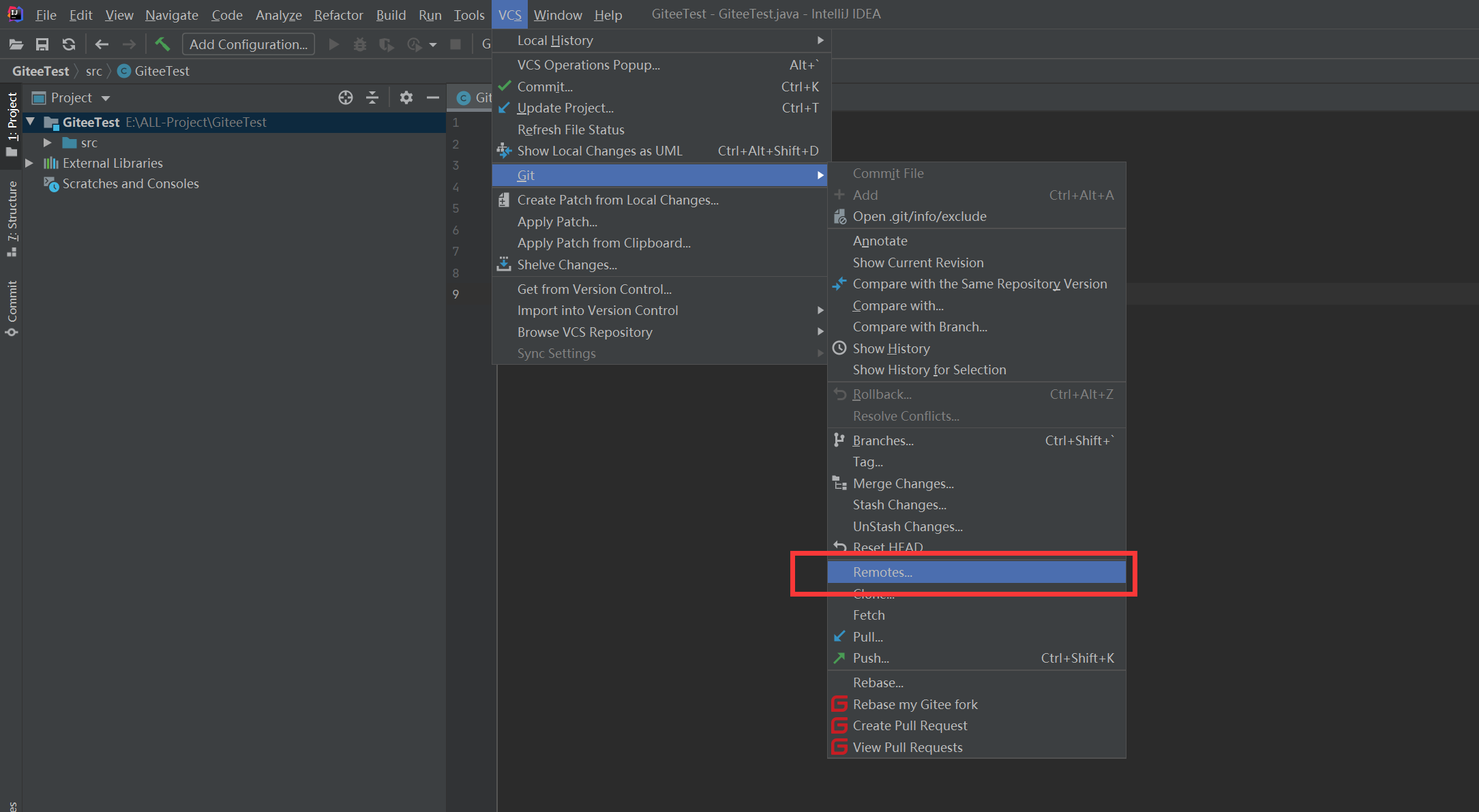The height and width of the screenshot is (812, 1479).
Task: Choose Commit... from the VCS menu
Action: [x=660, y=87]
